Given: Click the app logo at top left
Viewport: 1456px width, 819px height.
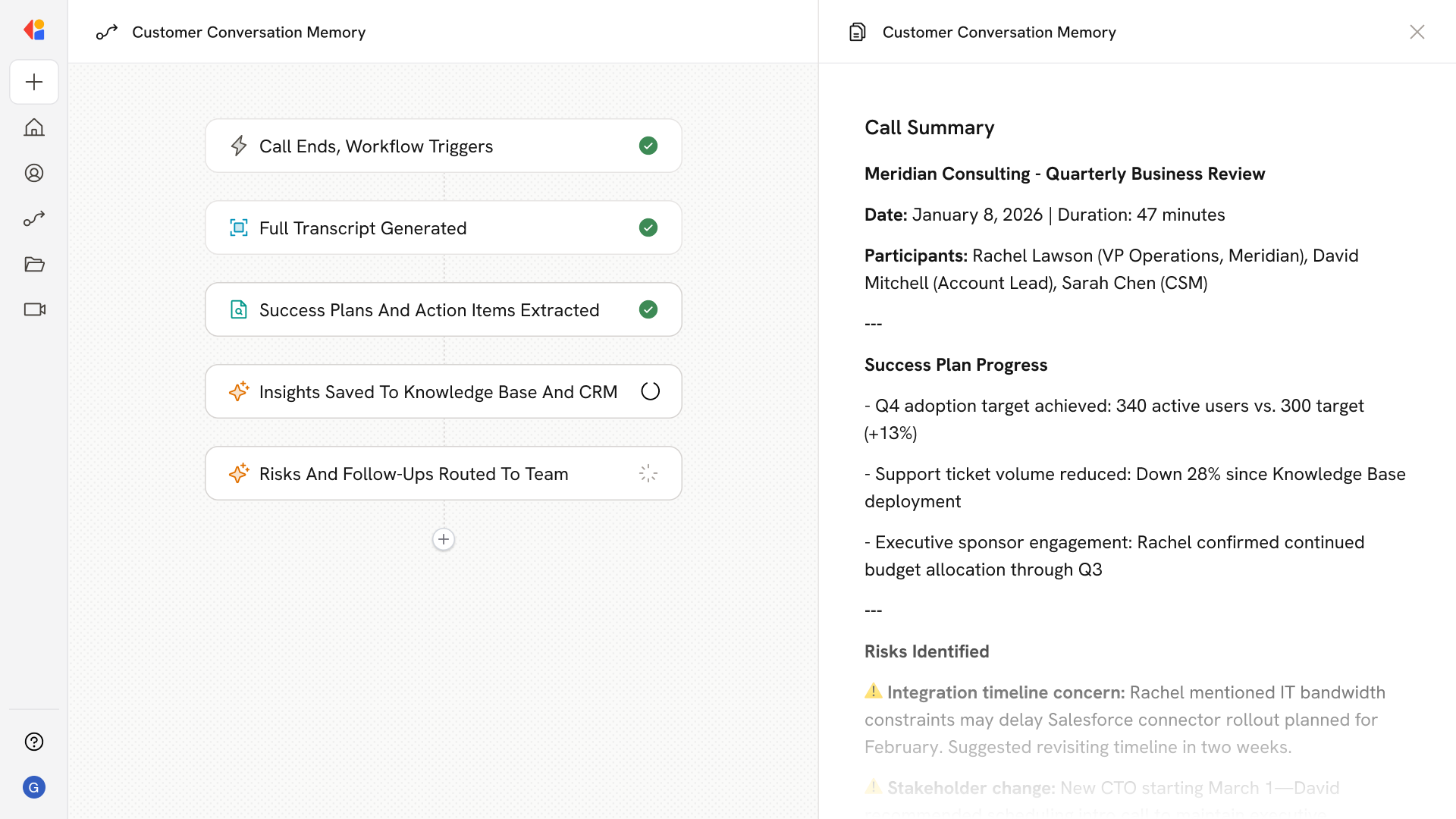Looking at the screenshot, I should 34,30.
